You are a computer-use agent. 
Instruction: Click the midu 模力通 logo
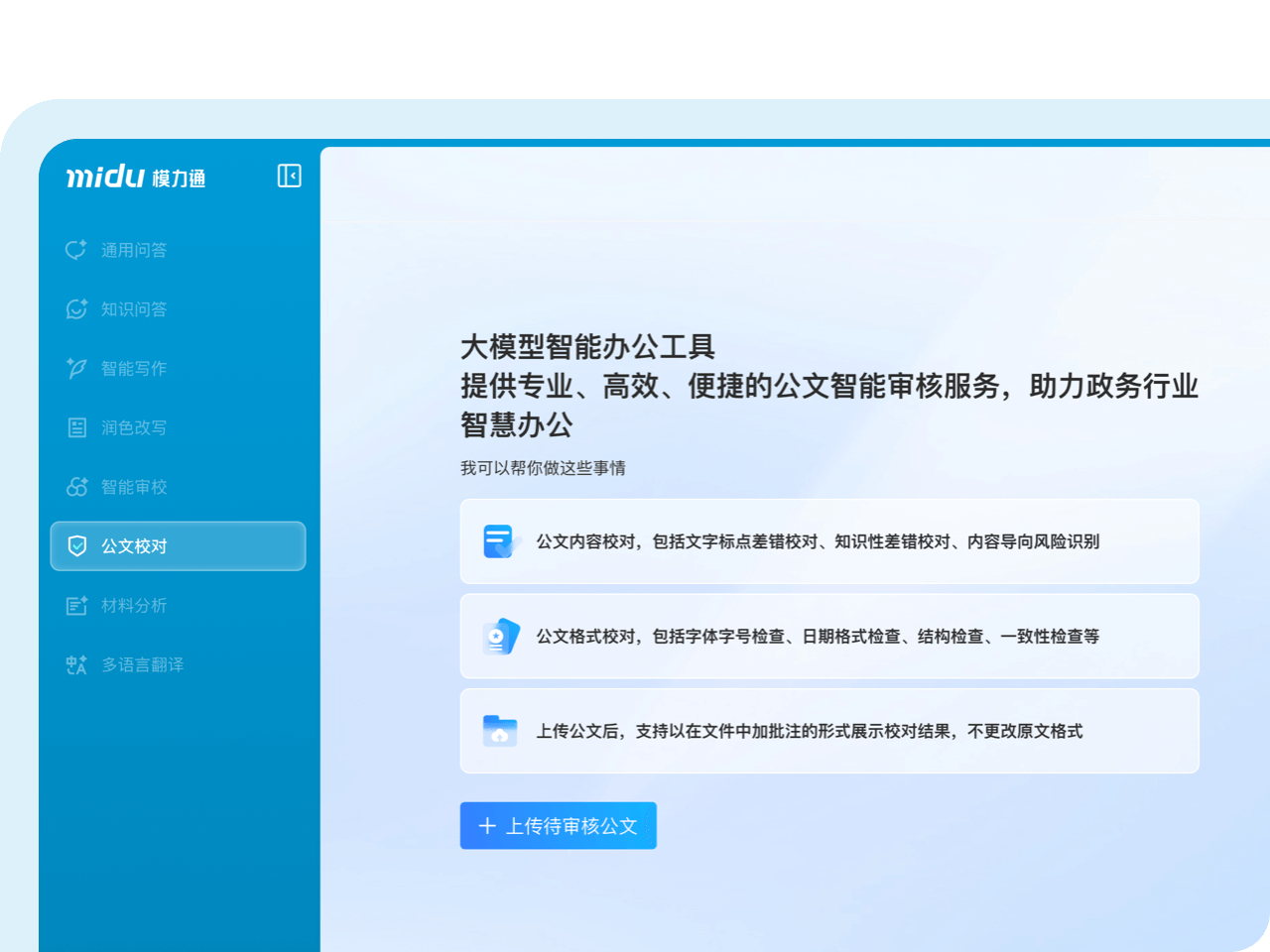(x=136, y=177)
